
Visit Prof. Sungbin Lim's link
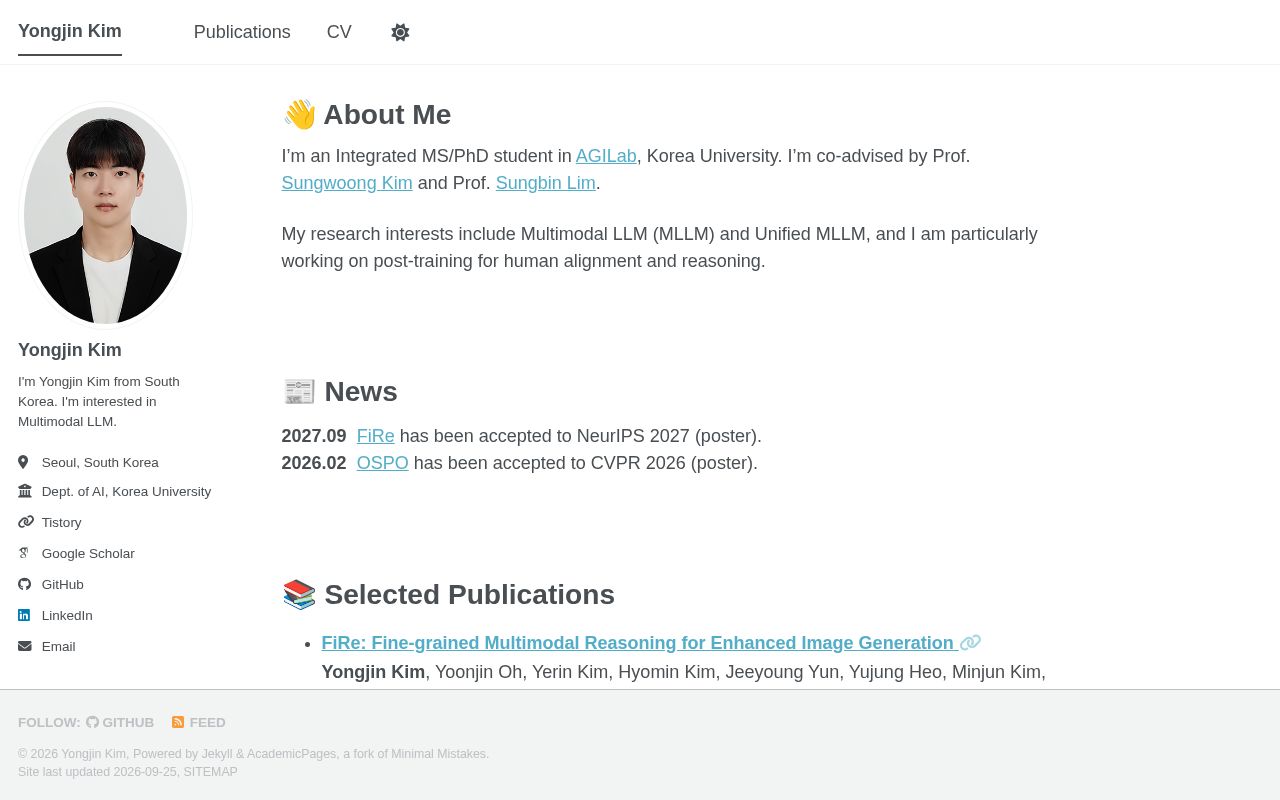point(546,183)
